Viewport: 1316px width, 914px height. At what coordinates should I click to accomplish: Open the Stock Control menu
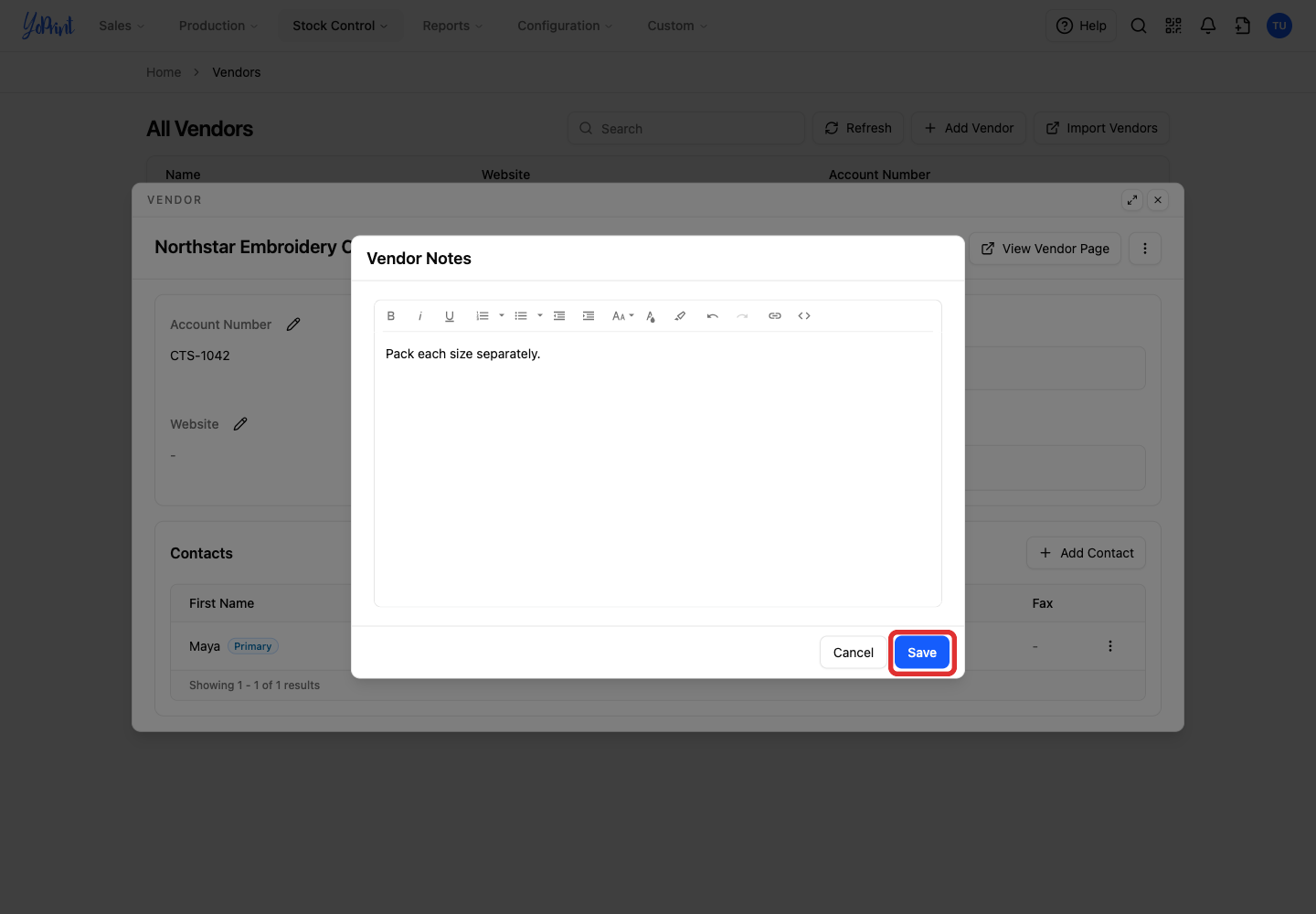pyautogui.click(x=340, y=26)
